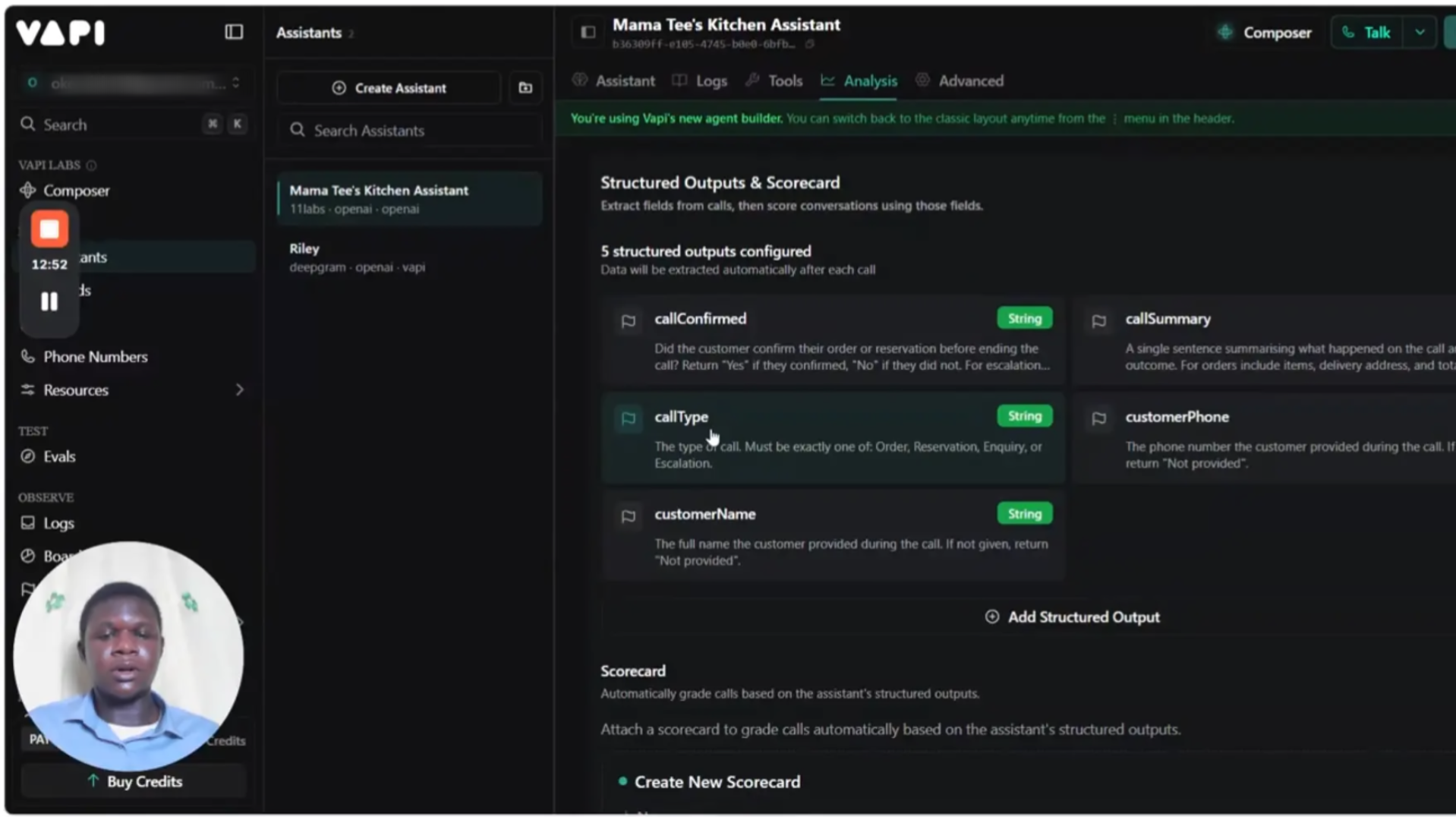Click the customerName String type badge
Screen dimensions: 1456x820
pyautogui.click(x=1025, y=514)
